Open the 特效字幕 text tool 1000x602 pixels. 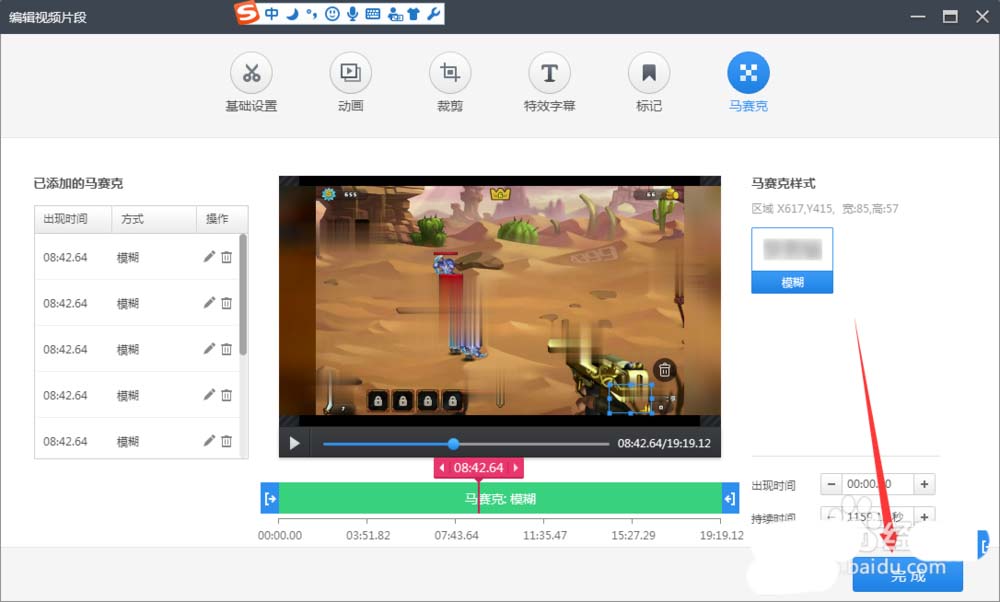coord(549,73)
